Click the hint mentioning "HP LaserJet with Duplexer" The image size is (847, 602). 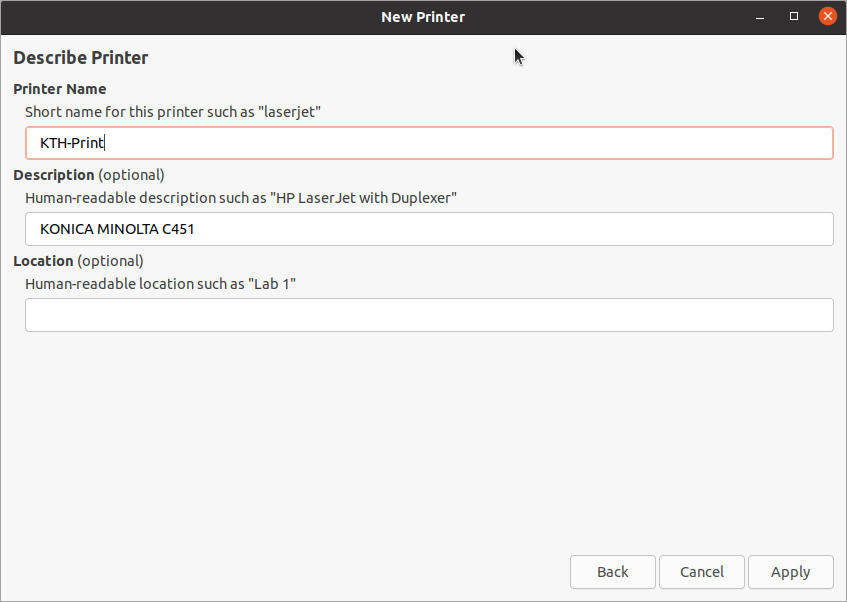point(240,198)
